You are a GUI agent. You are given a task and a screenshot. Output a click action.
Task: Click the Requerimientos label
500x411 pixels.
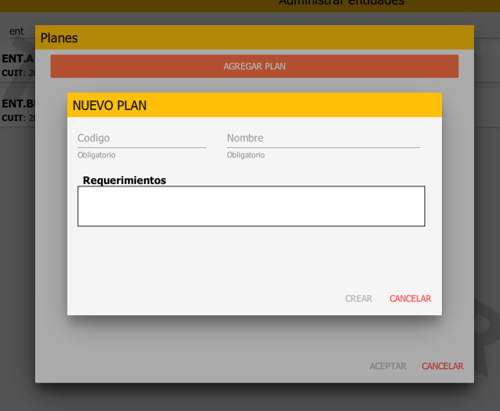click(x=124, y=180)
